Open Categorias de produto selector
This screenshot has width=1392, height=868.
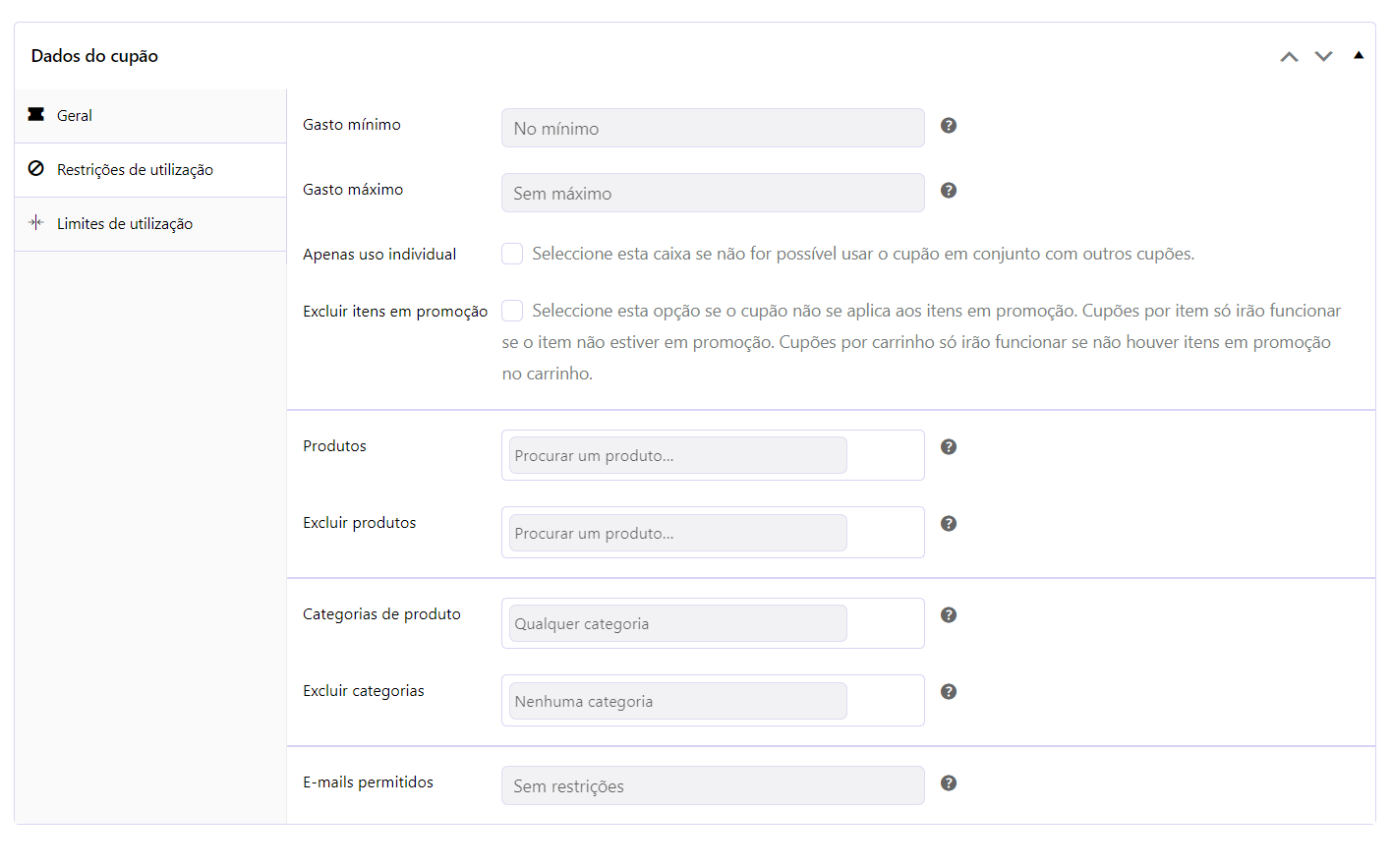pos(713,623)
